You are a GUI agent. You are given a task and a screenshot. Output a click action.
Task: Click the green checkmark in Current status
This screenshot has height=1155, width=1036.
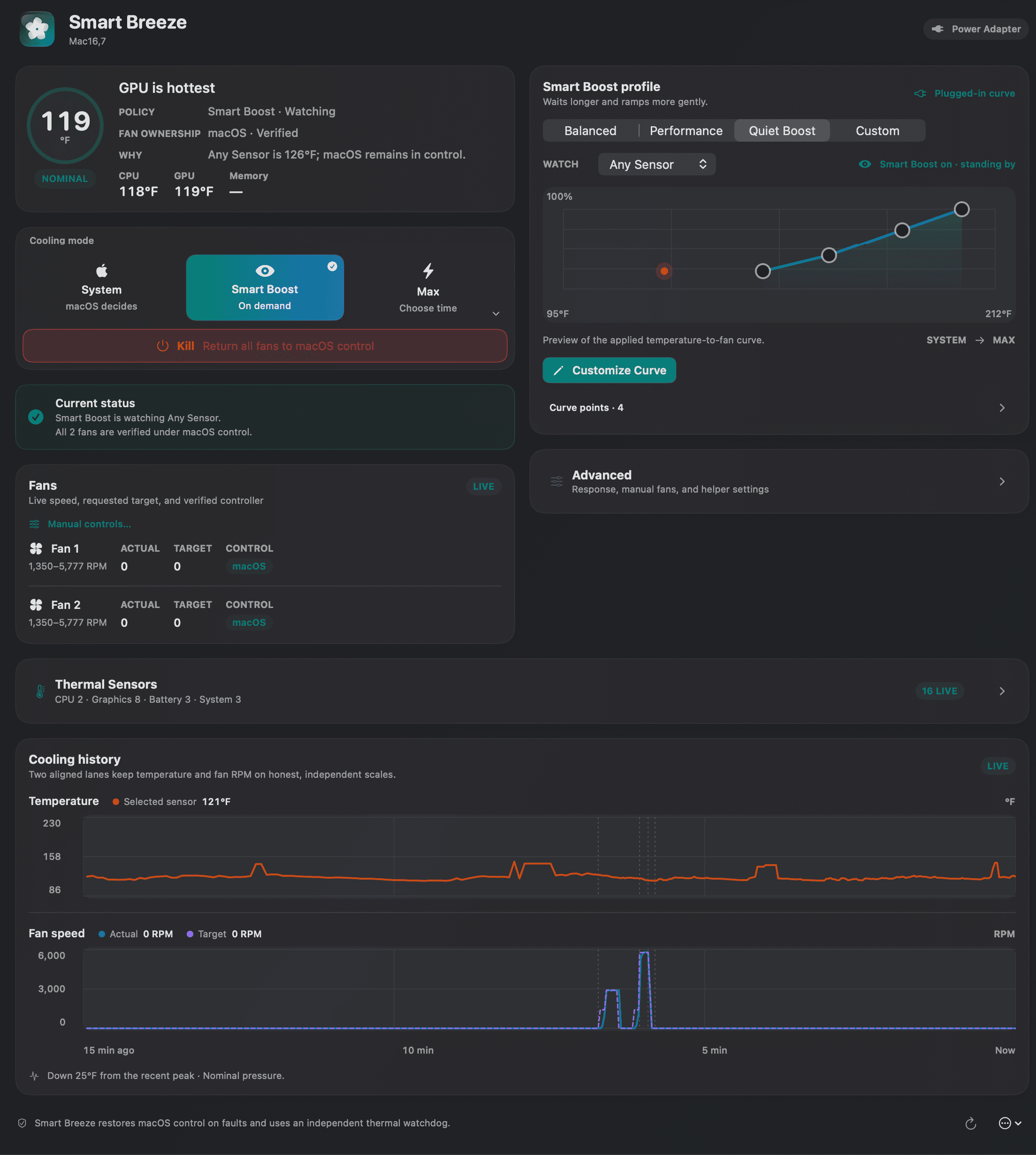36,417
